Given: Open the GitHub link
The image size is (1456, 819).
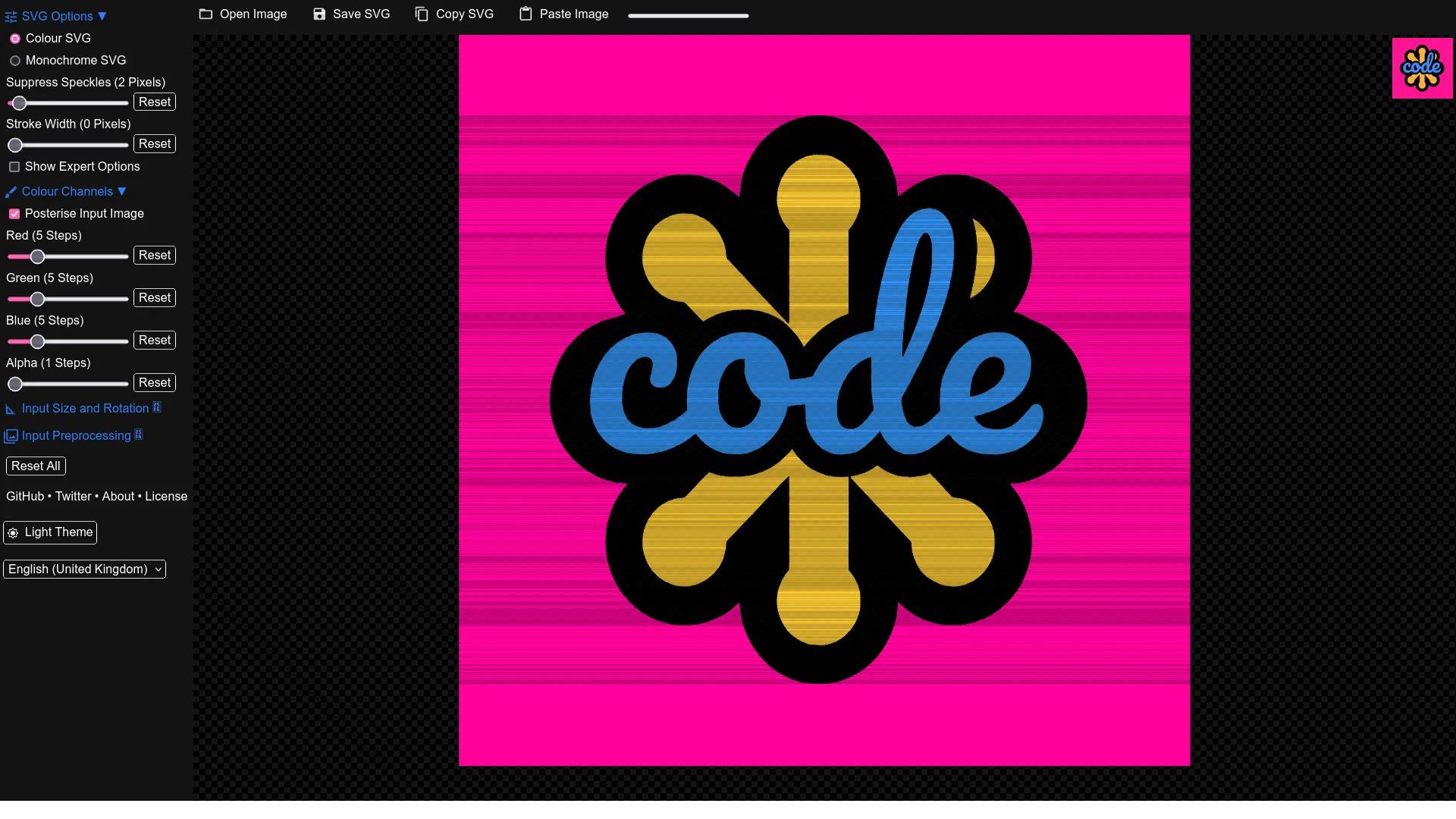Looking at the screenshot, I should (25, 497).
